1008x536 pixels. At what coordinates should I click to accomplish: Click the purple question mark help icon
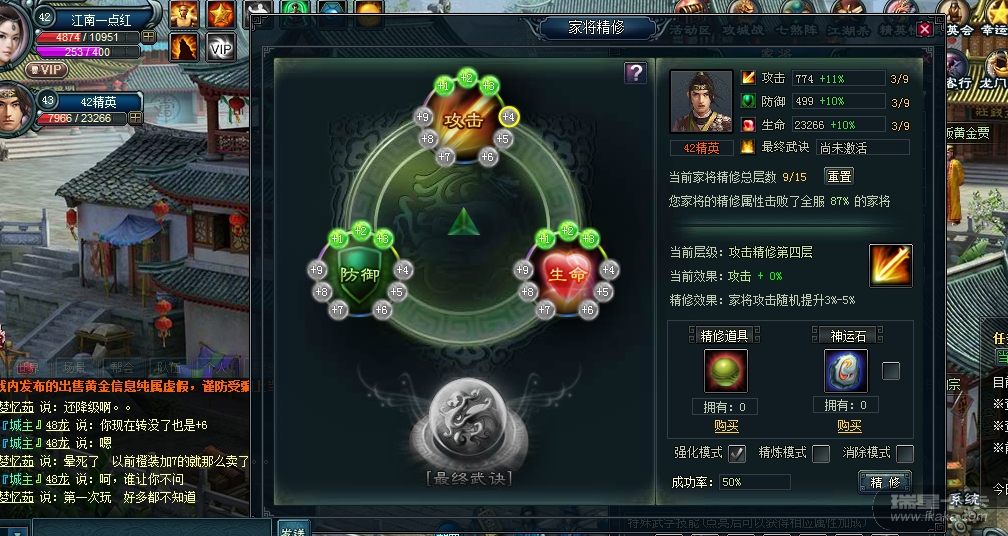pos(635,73)
